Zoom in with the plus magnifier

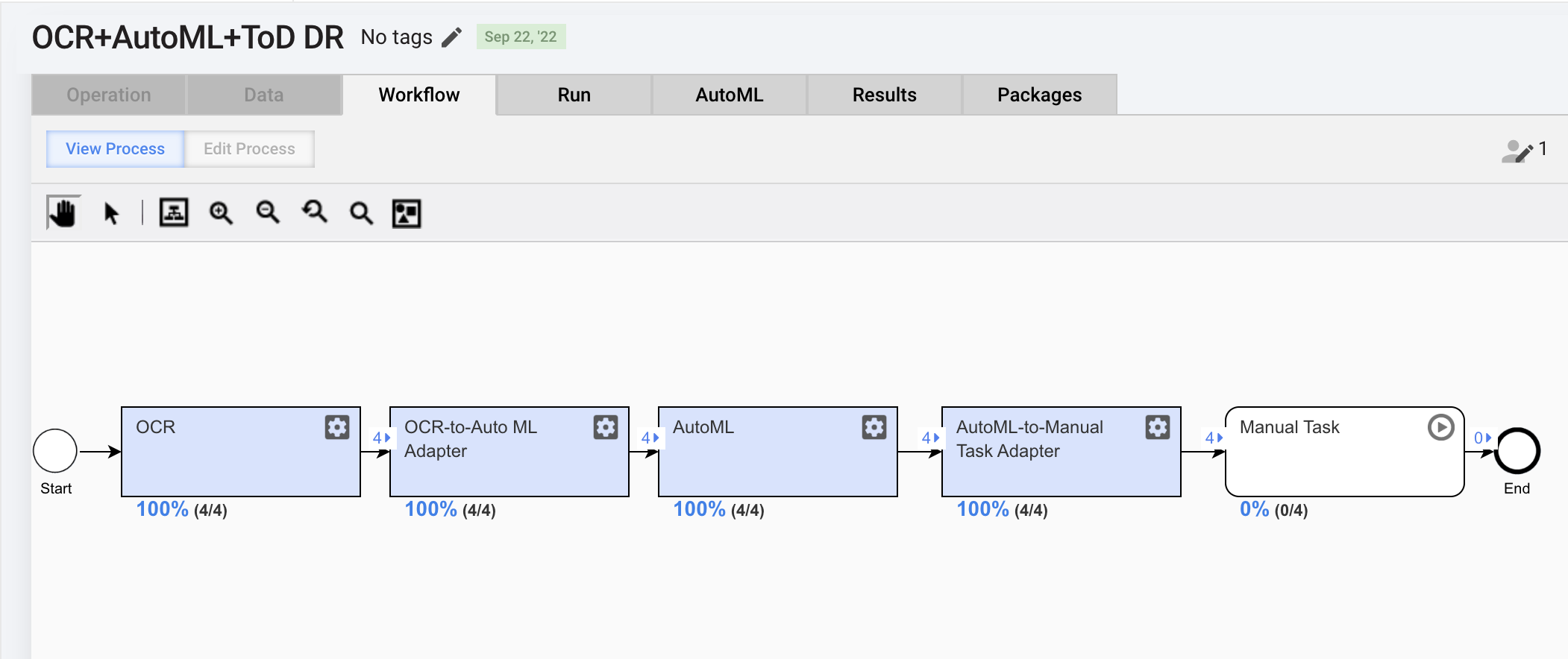point(221,213)
